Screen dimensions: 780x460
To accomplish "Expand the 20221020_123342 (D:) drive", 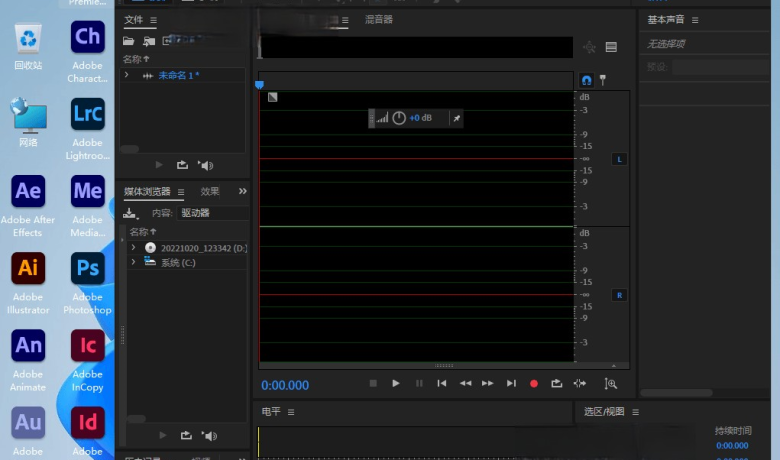I will (x=133, y=247).
